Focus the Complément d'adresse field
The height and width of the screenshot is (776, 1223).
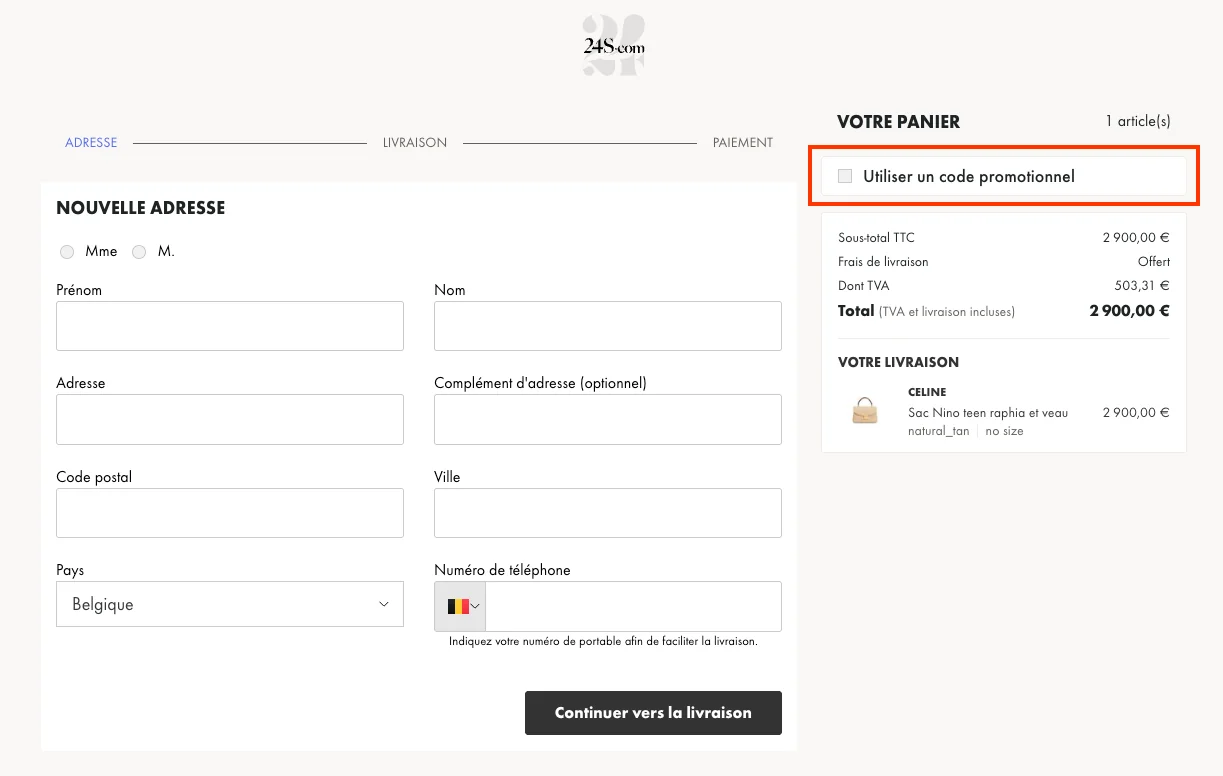click(x=608, y=419)
